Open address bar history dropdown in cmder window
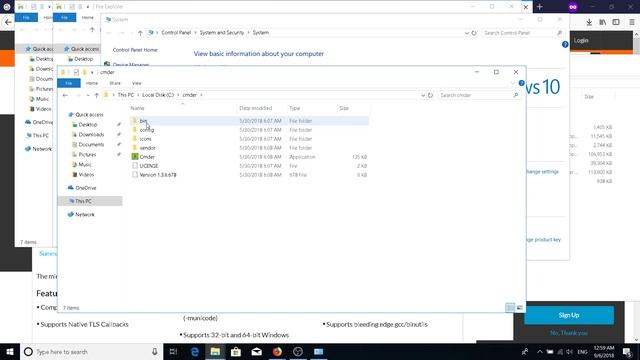Image resolution: width=640 pixels, height=360 pixels. (423, 95)
